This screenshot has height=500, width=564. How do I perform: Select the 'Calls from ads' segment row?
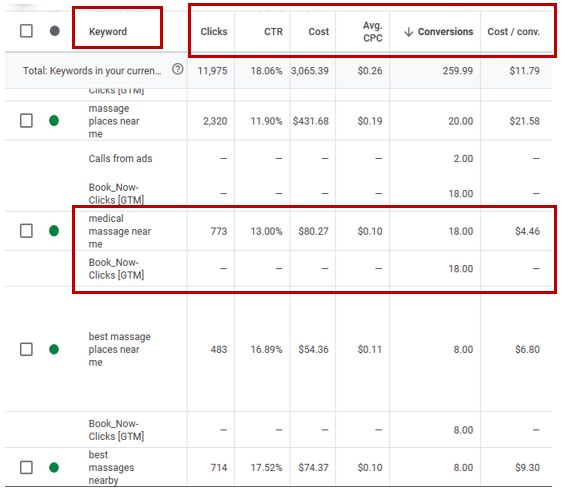click(120, 159)
